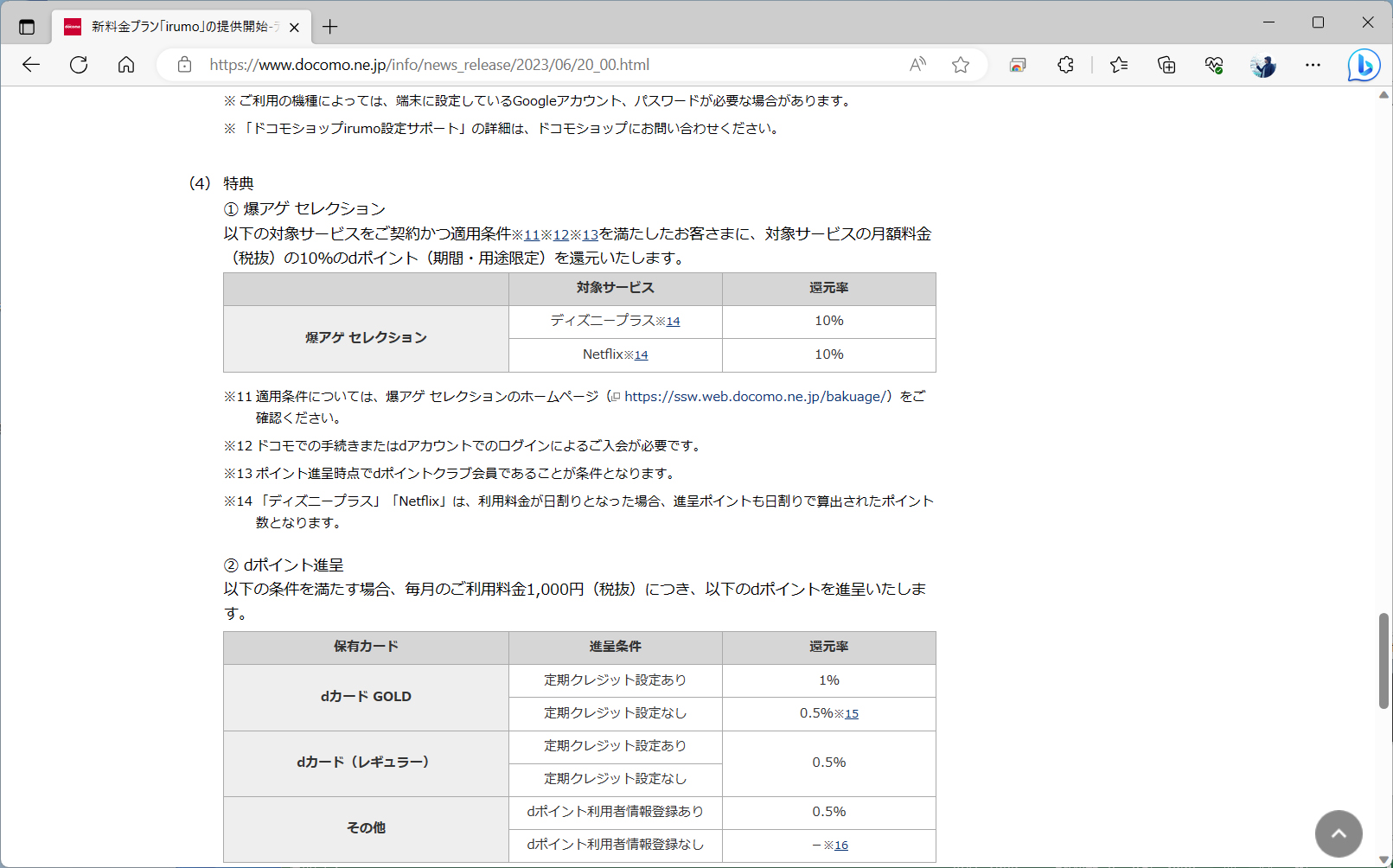Open a new browser tab

tap(329, 27)
